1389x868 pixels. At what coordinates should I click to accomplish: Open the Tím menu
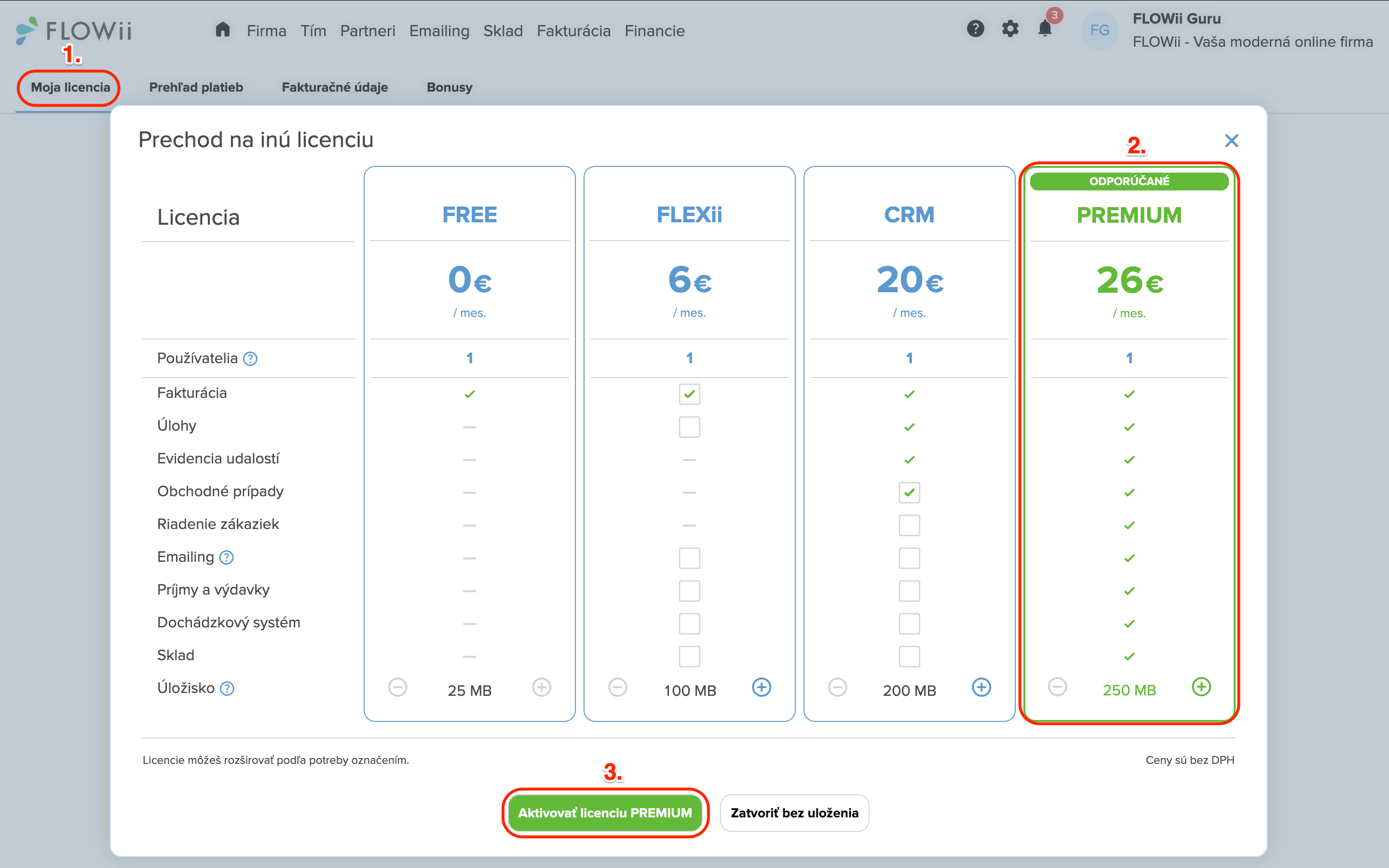pos(313,31)
